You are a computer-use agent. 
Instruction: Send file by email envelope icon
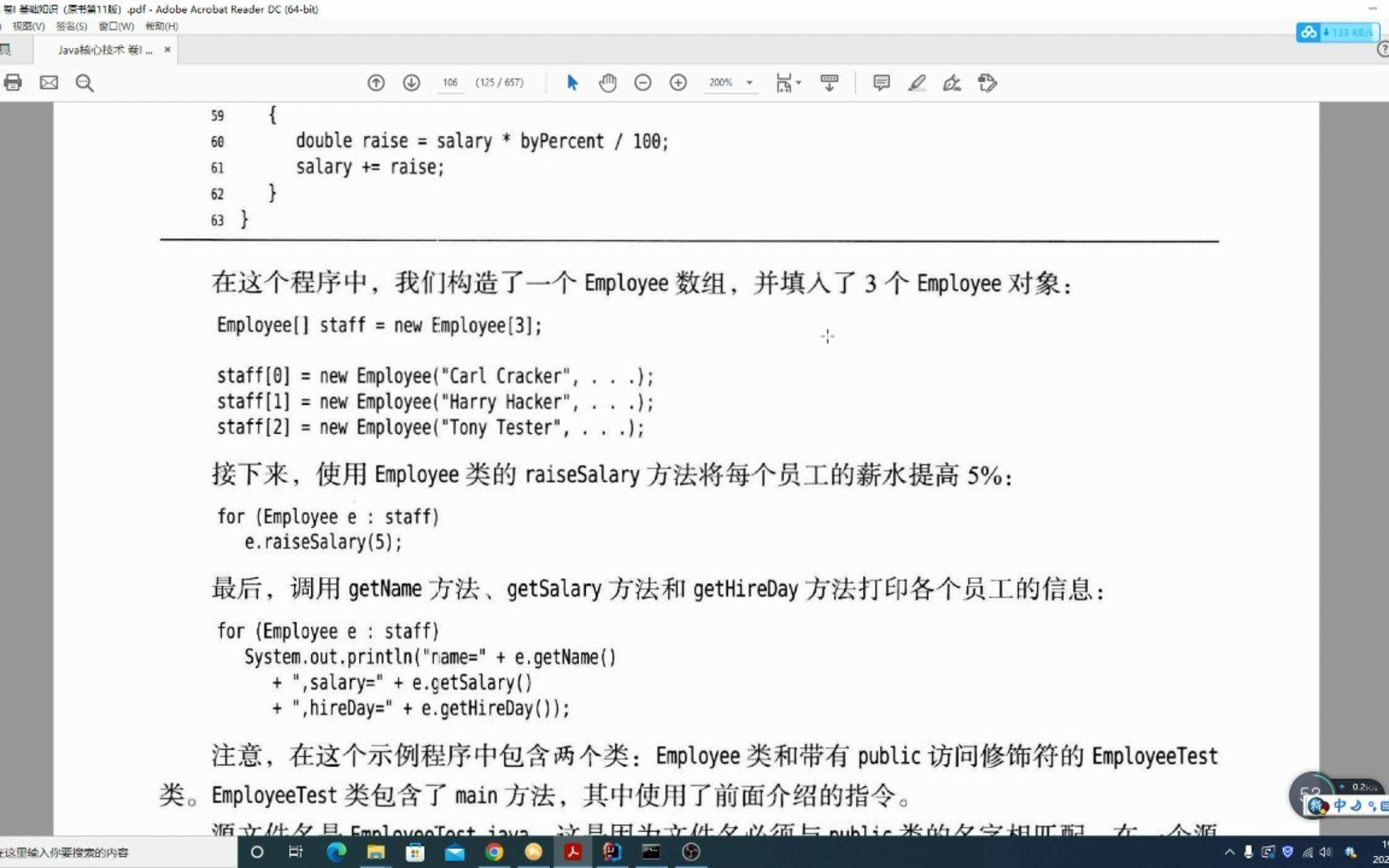[x=49, y=83]
